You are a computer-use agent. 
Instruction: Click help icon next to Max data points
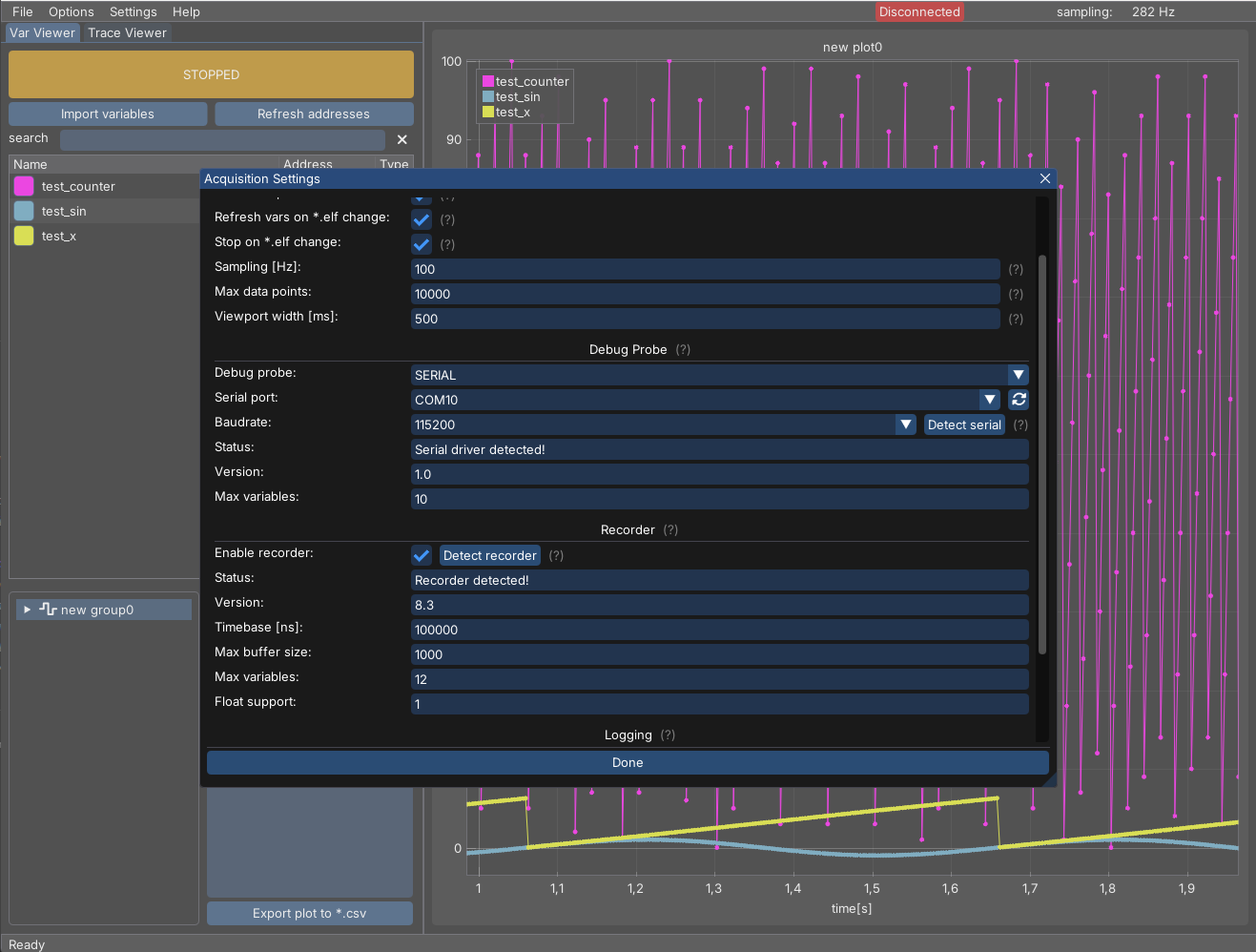tap(1016, 295)
